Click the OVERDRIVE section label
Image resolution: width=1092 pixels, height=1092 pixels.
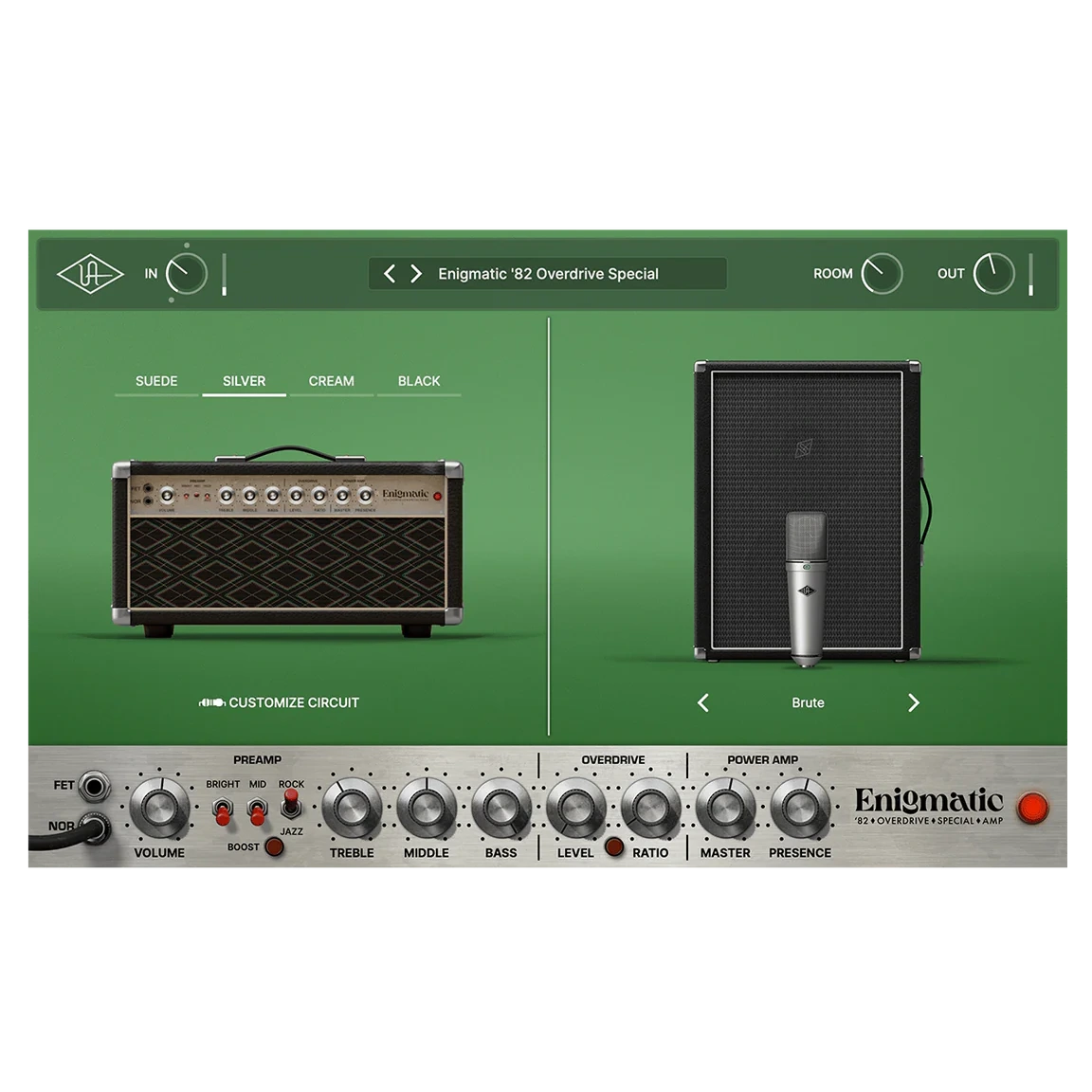tap(613, 760)
